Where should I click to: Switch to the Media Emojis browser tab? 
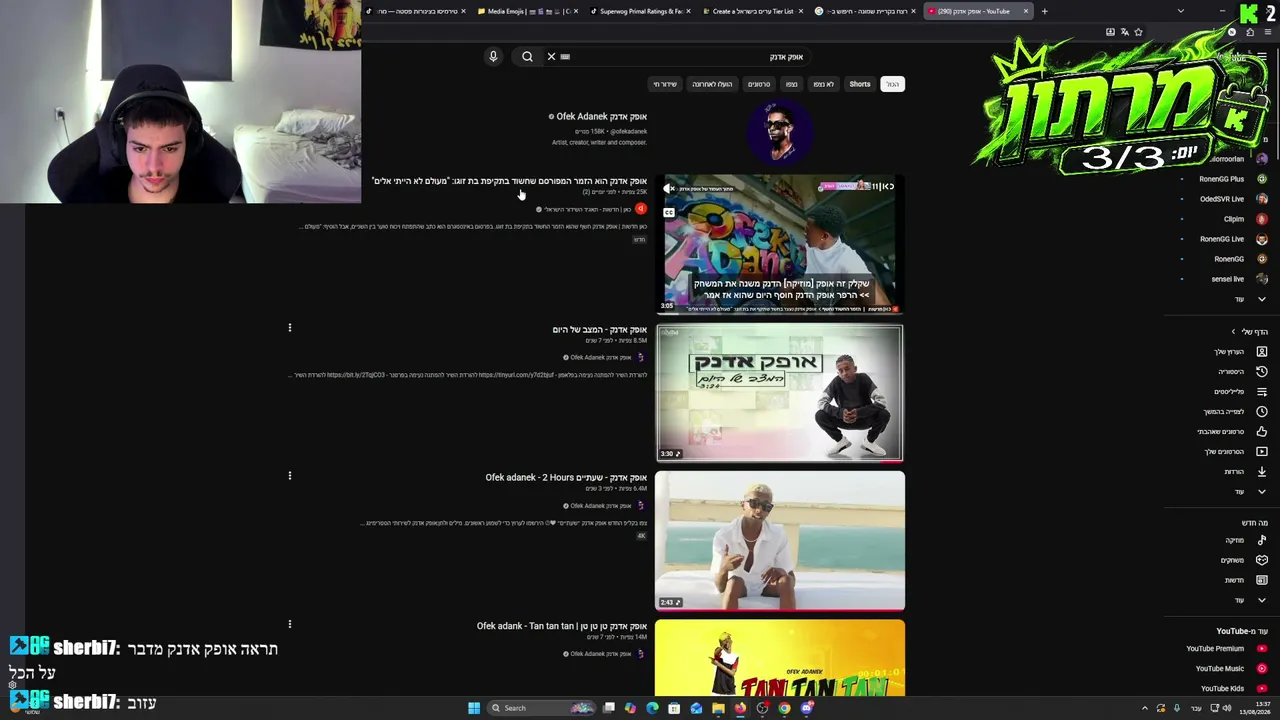(529, 12)
